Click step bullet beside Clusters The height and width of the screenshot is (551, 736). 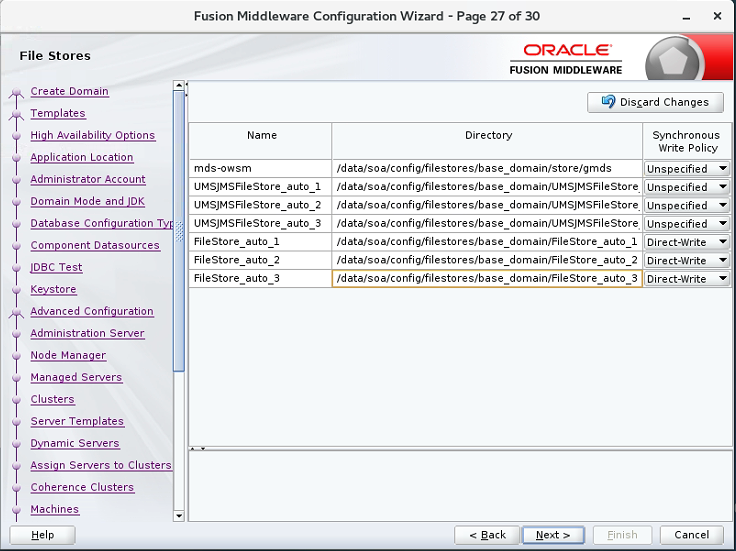16,400
